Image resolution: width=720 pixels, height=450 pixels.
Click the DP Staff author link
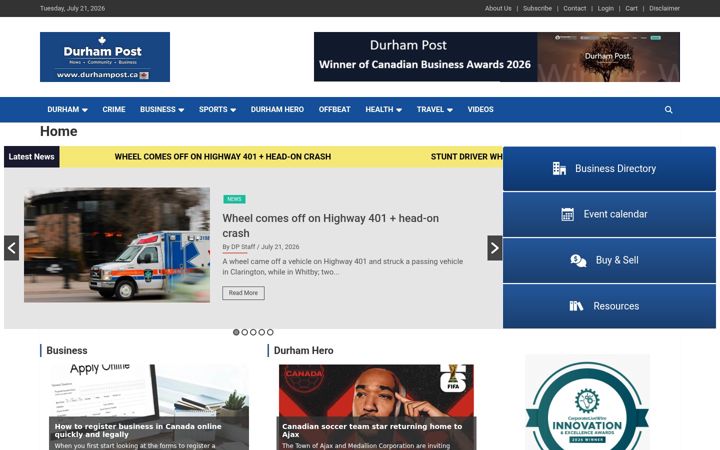point(243,247)
